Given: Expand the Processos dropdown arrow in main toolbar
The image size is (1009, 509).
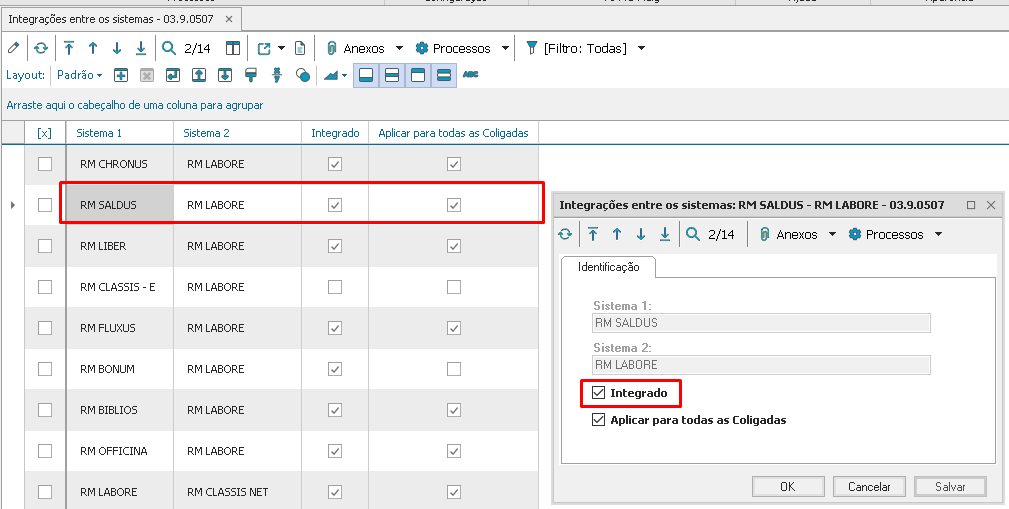Looking at the screenshot, I should [505, 48].
